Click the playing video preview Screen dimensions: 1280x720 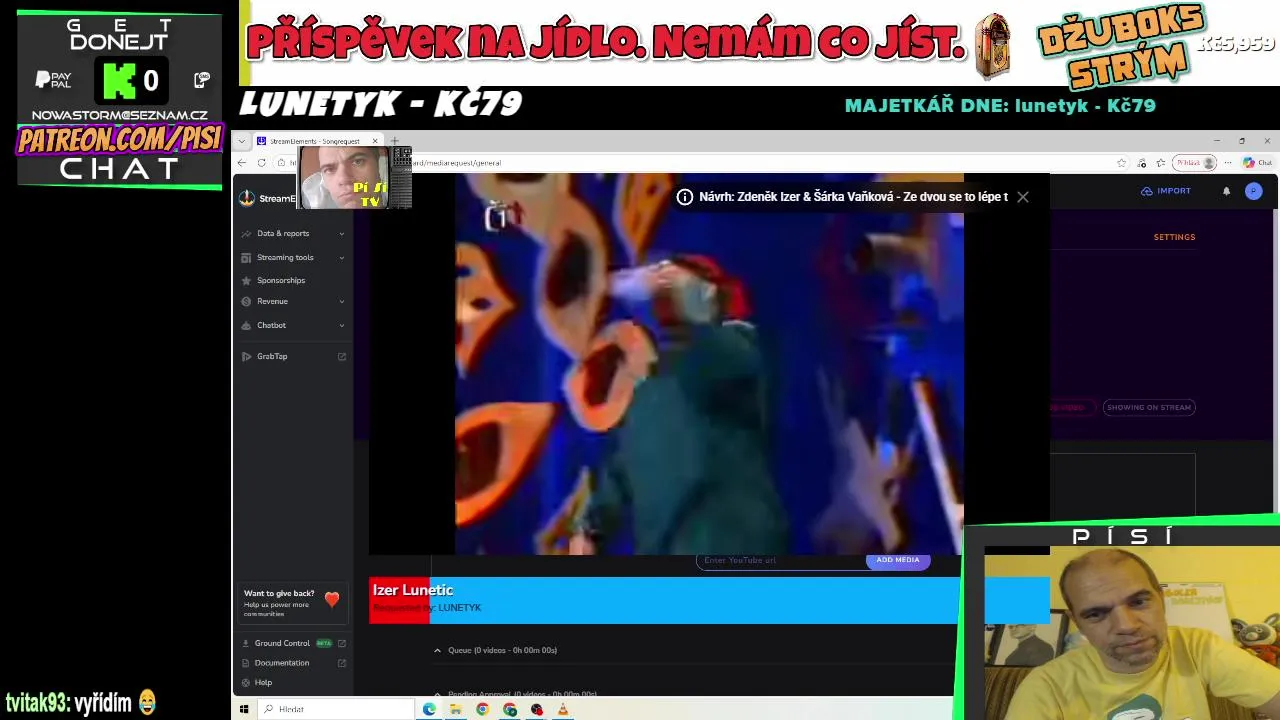(709, 365)
